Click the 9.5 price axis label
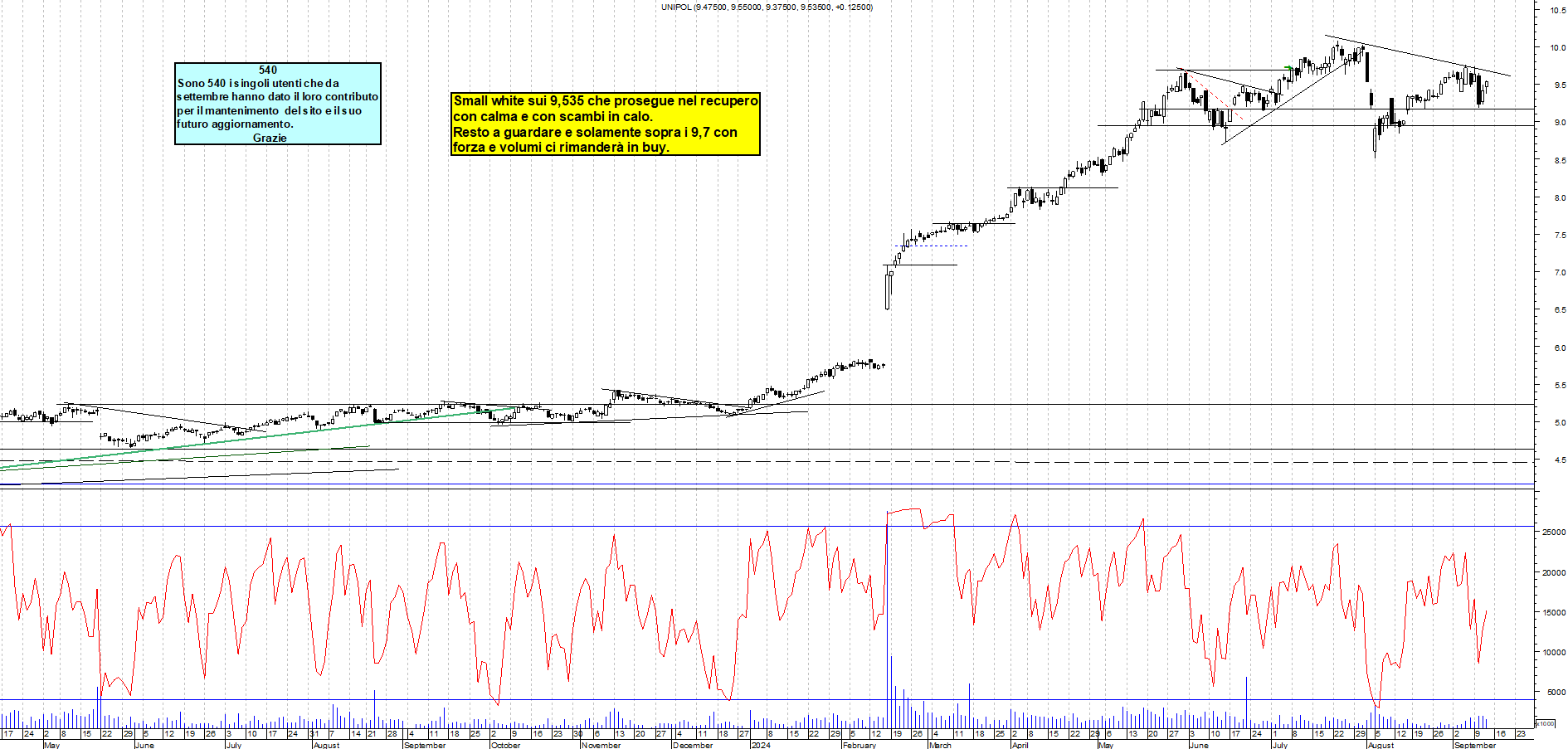The image size is (1568, 749). click(x=1560, y=85)
